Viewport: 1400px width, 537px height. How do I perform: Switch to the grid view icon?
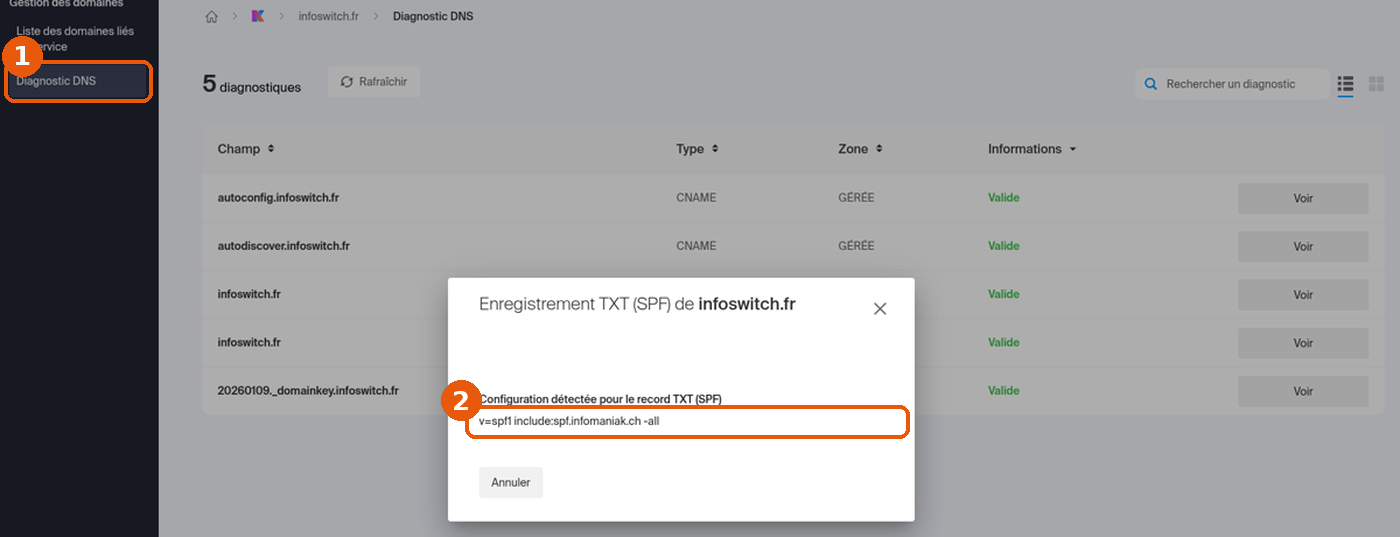1377,83
